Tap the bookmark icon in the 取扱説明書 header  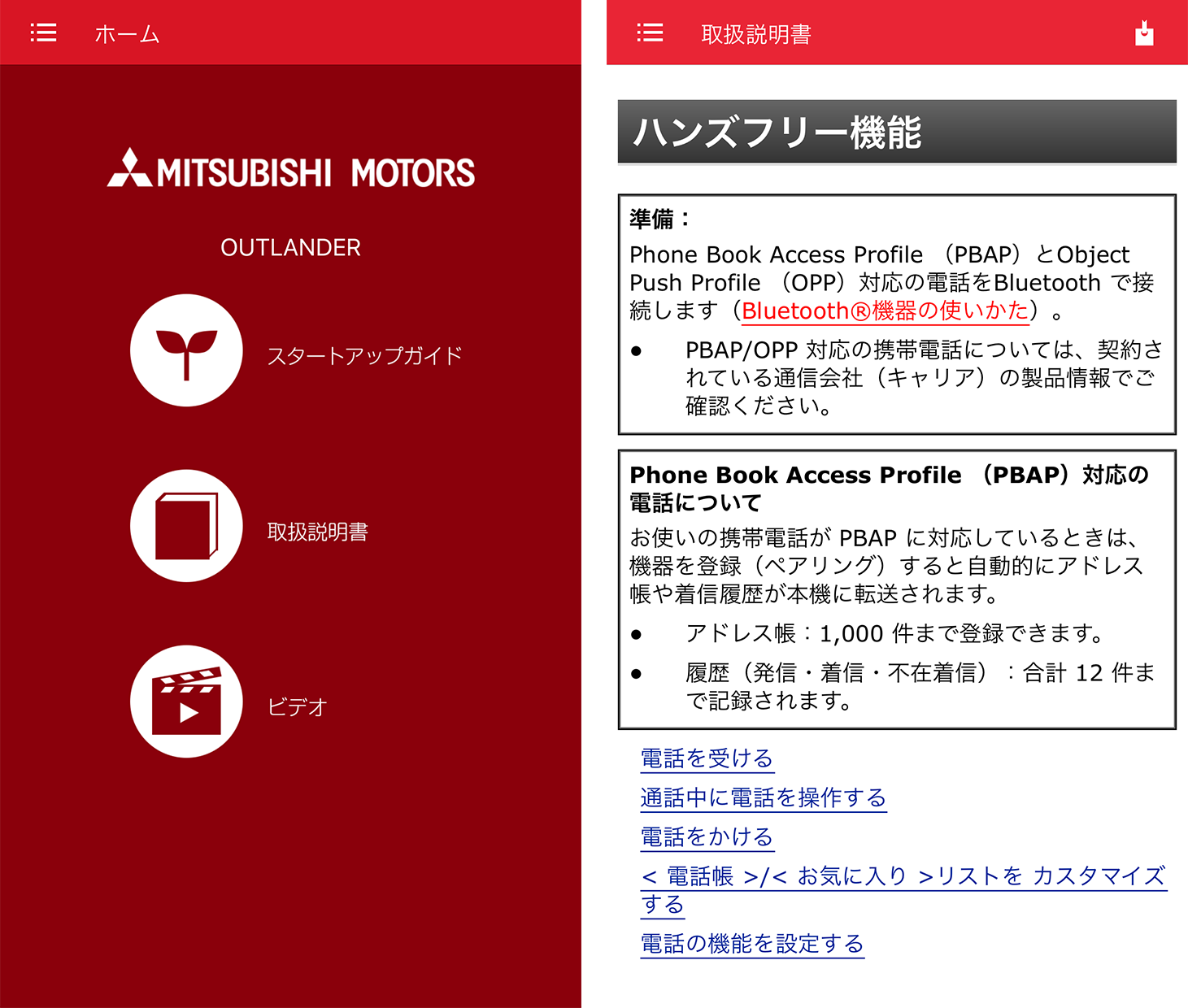1144,33
